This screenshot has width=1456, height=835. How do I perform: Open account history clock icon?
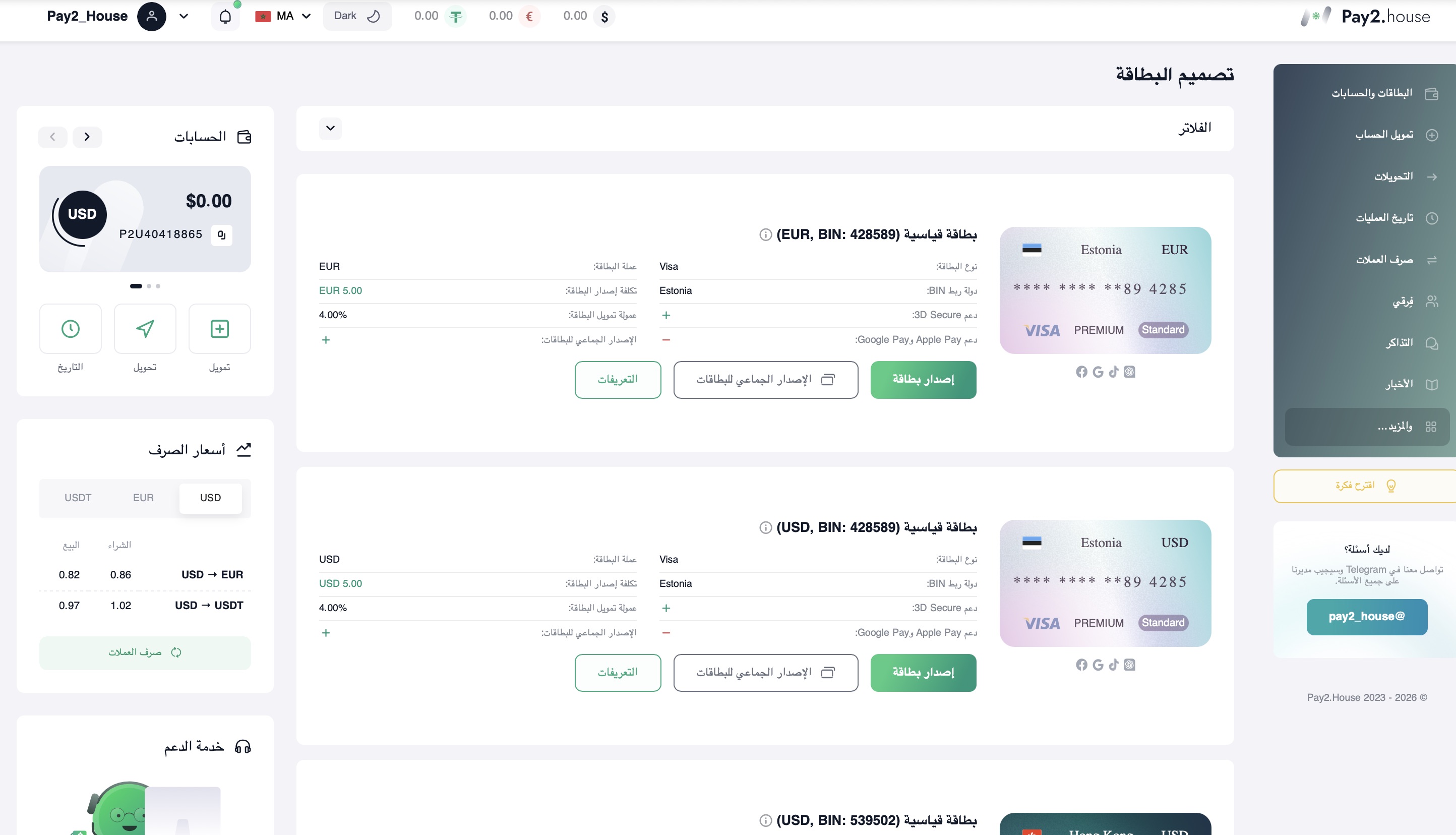click(71, 329)
